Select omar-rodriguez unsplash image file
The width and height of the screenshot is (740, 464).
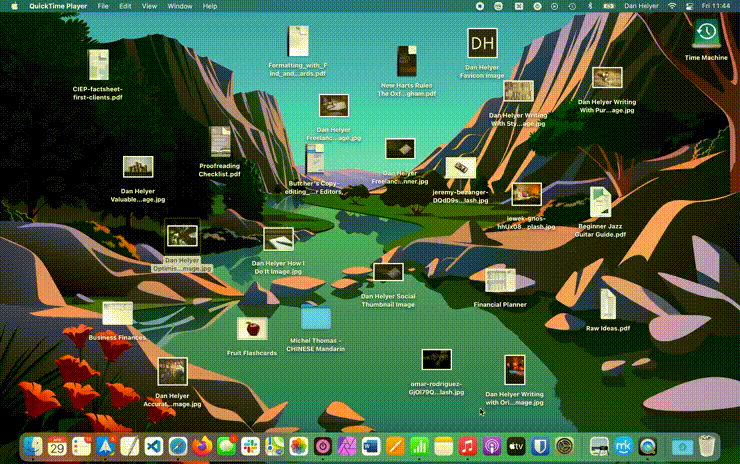pos(437,360)
